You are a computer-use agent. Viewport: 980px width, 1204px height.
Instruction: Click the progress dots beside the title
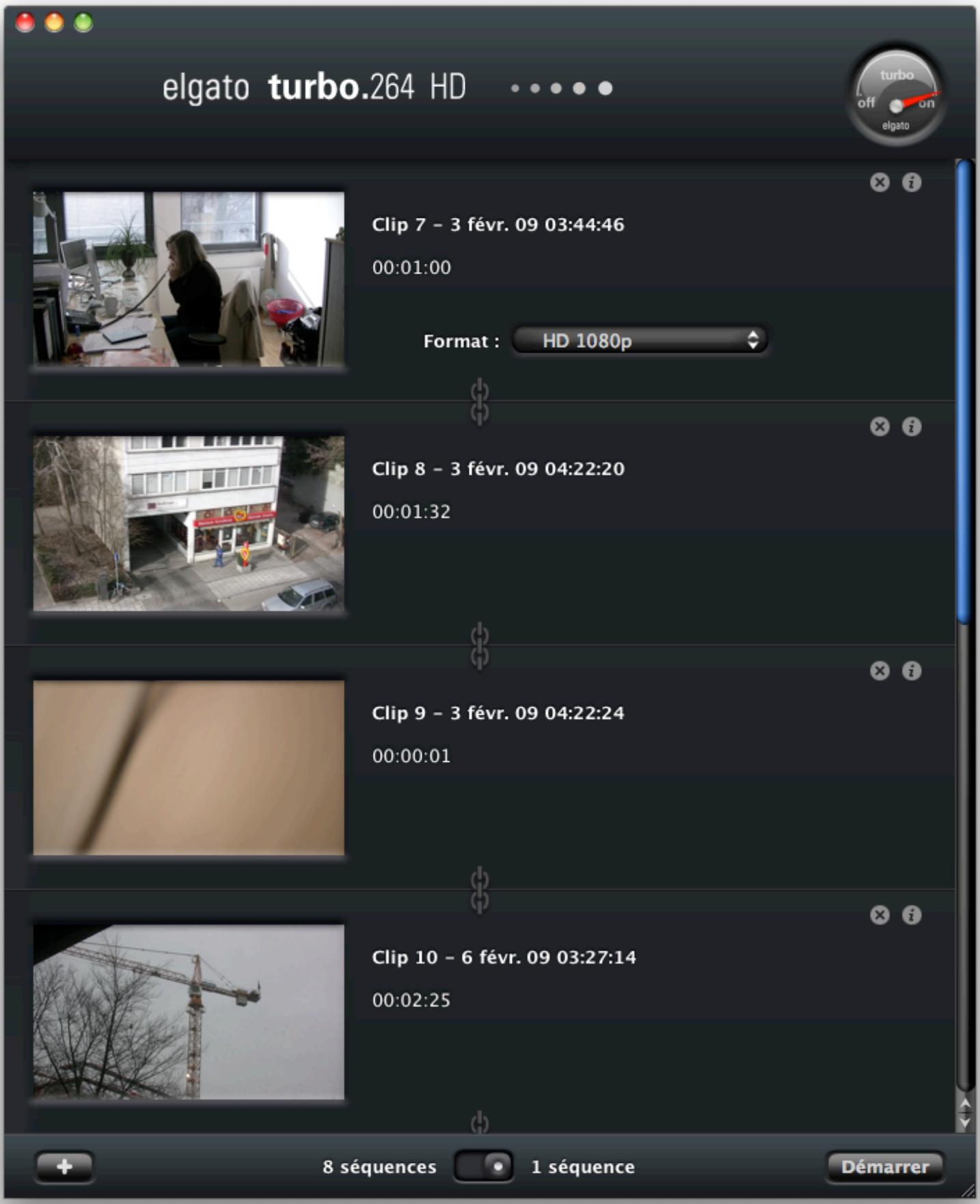tap(561, 88)
